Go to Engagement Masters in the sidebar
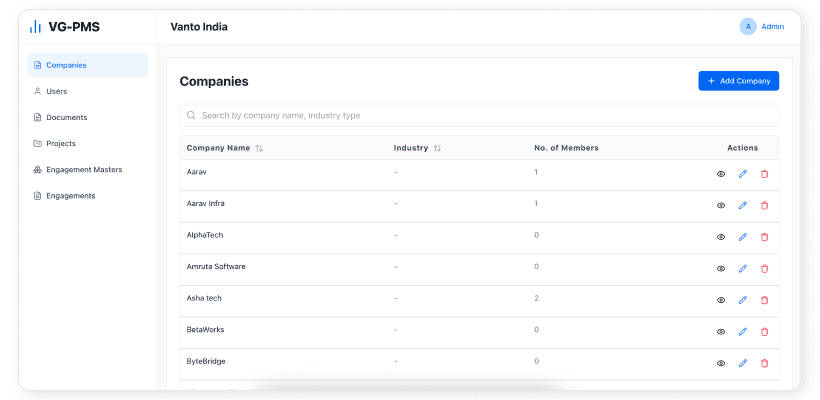The height and width of the screenshot is (400, 820). click(84, 169)
